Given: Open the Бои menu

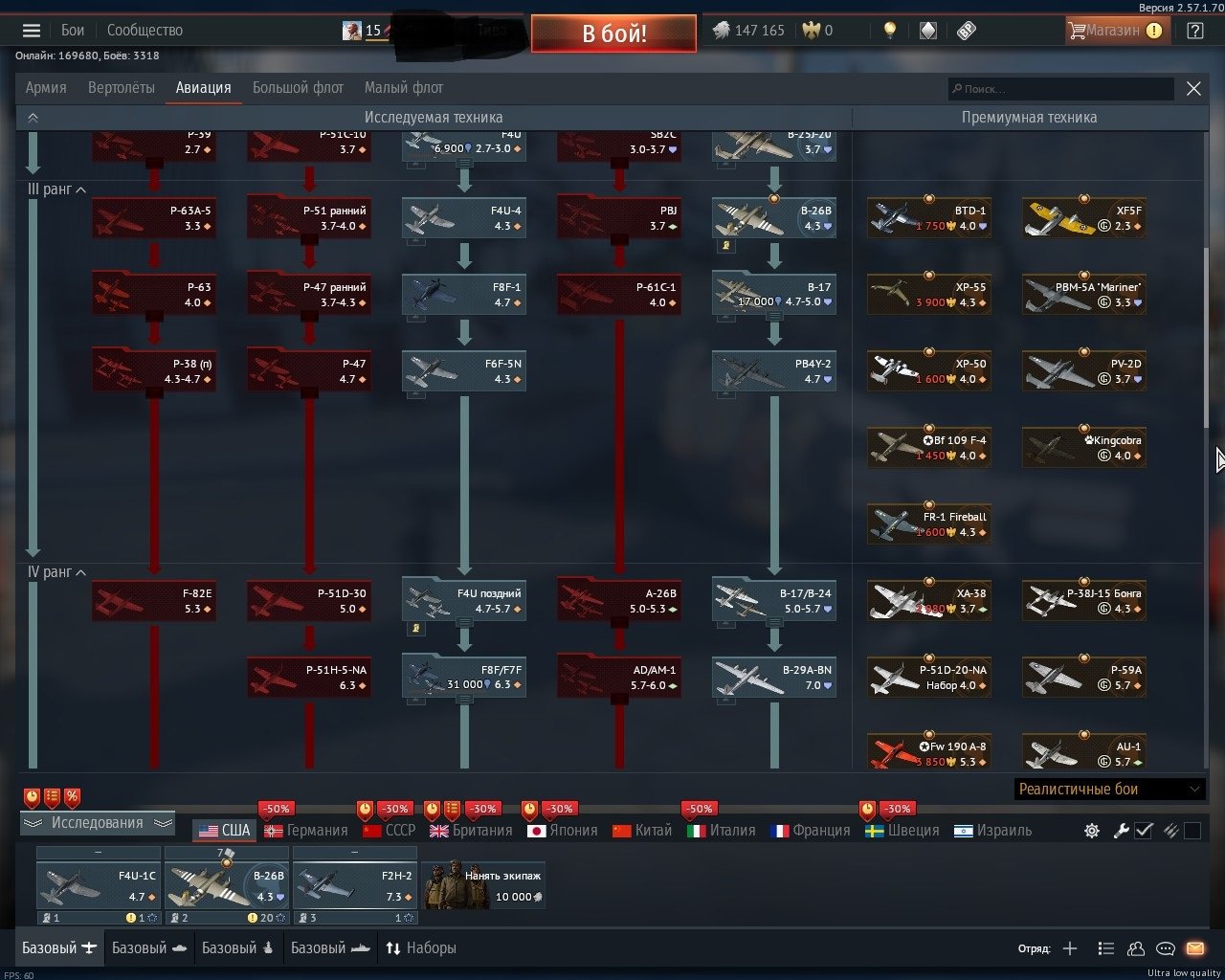Looking at the screenshot, I should pos(73,31).
